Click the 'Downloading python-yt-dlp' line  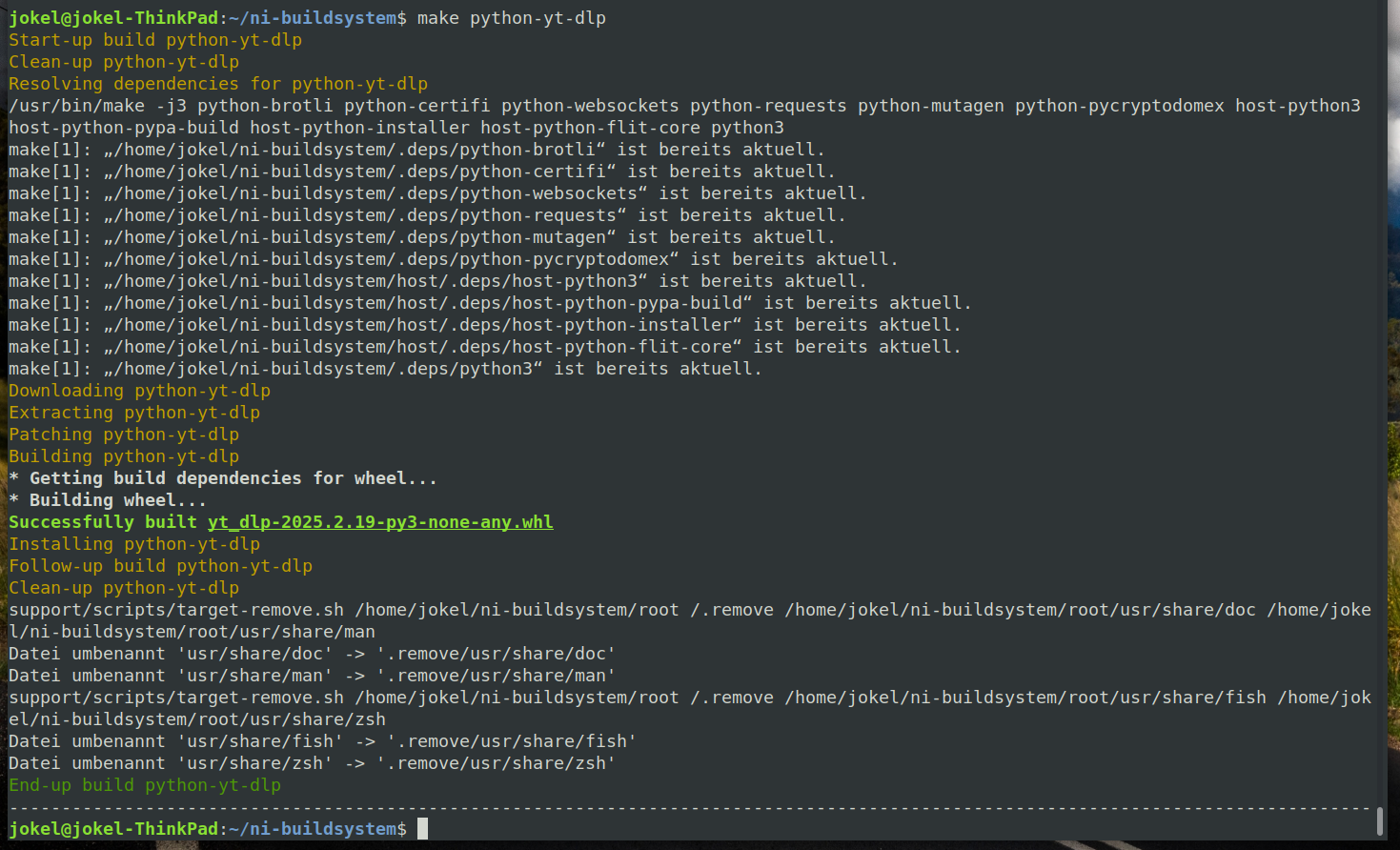point(140,391)
